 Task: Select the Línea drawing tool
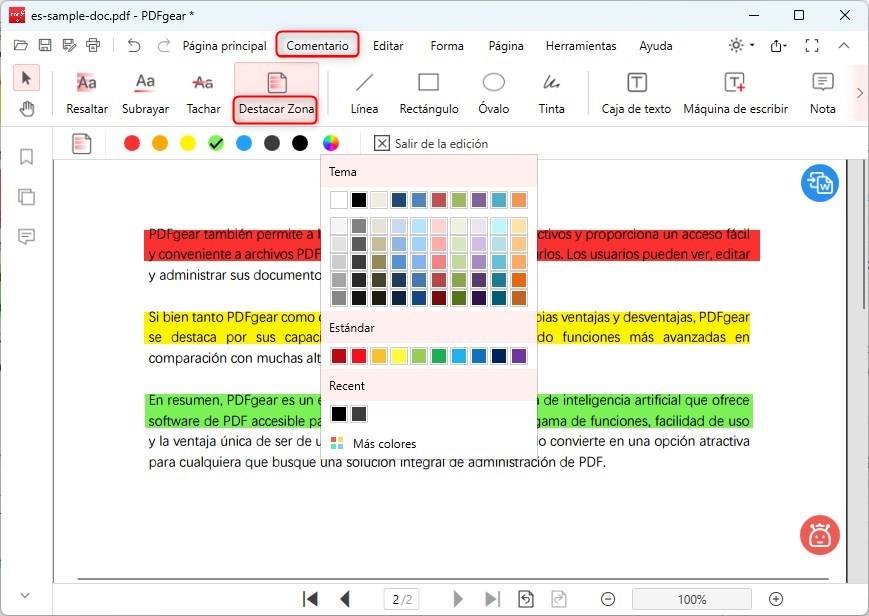364,93
